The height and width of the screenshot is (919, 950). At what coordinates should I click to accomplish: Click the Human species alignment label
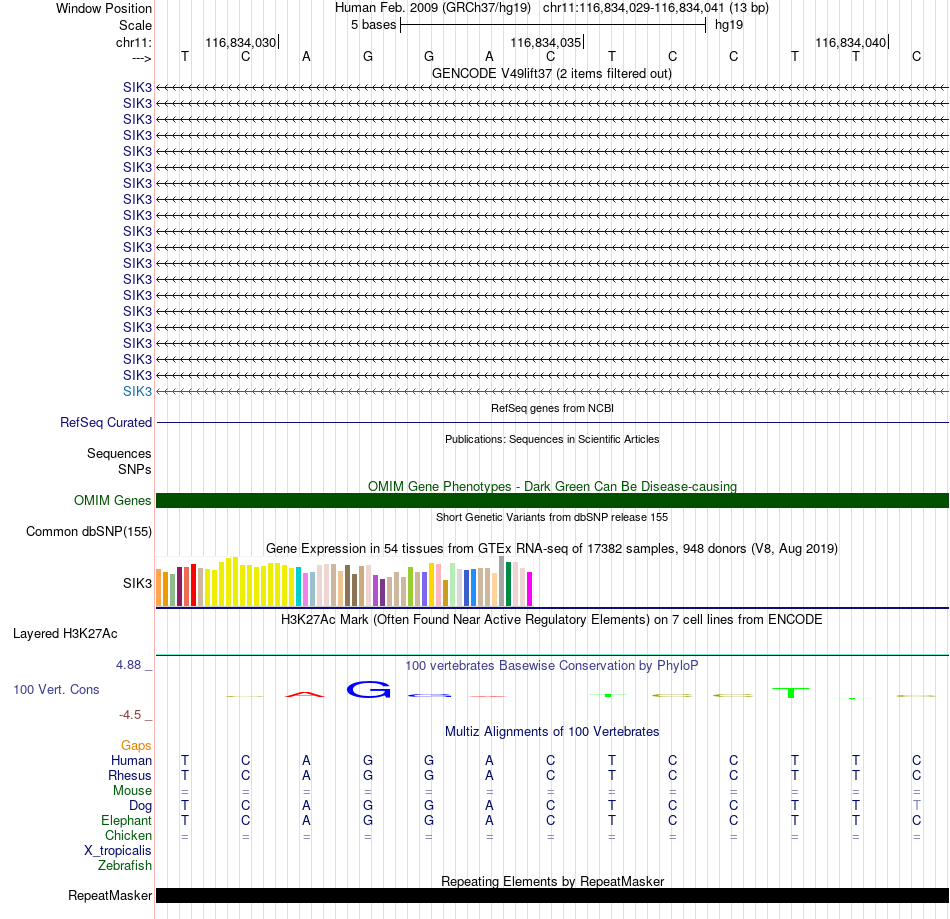click(131, 760)
